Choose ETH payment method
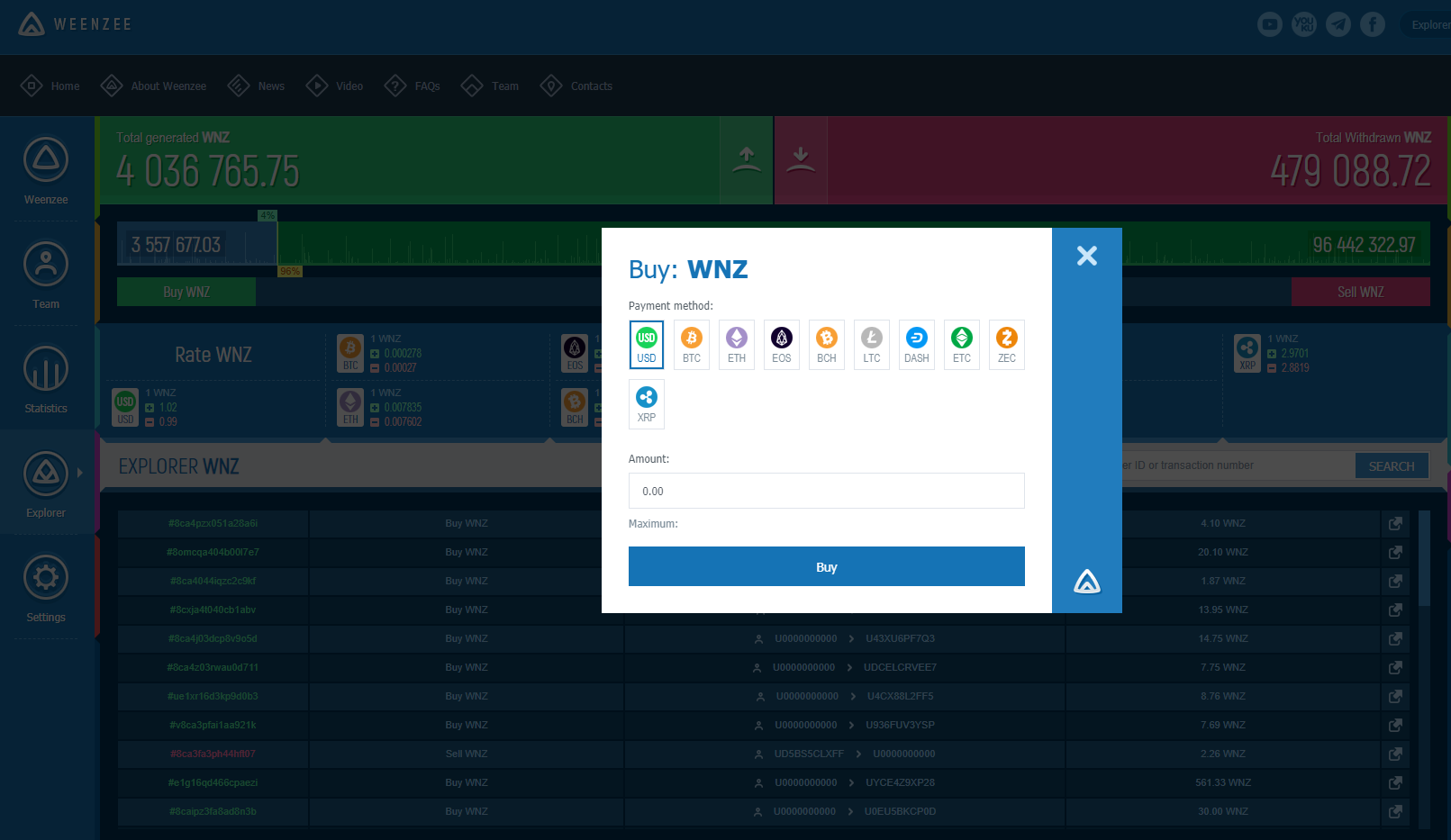The image size is (1451, 840). [x=737, y=345]
